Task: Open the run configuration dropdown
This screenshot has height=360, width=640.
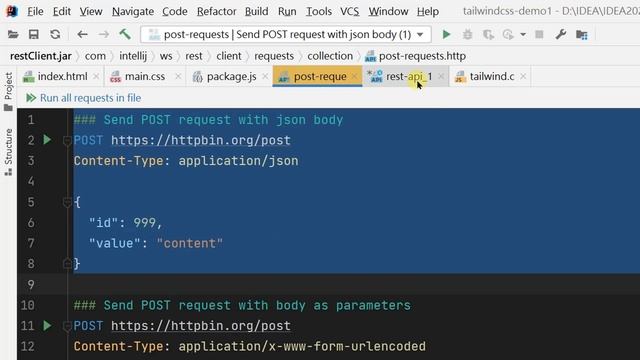Action: (286, 35)
